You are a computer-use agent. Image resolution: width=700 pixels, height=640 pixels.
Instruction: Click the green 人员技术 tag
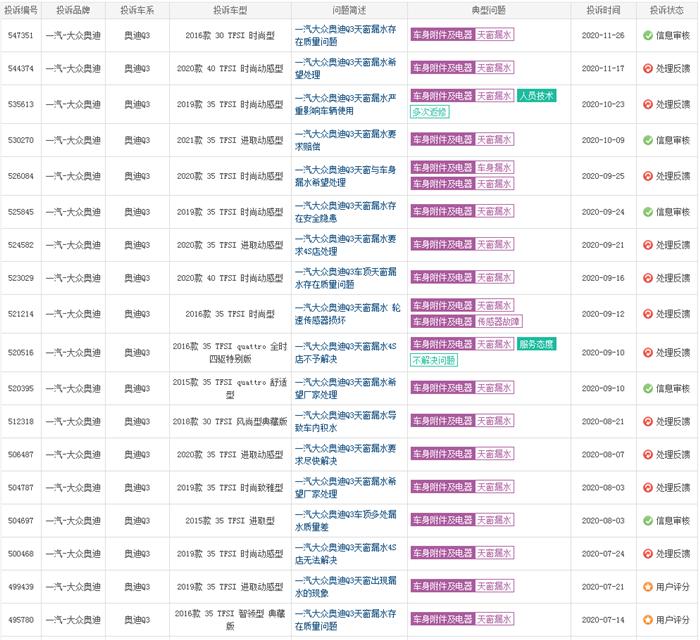[x=537, y=96]
